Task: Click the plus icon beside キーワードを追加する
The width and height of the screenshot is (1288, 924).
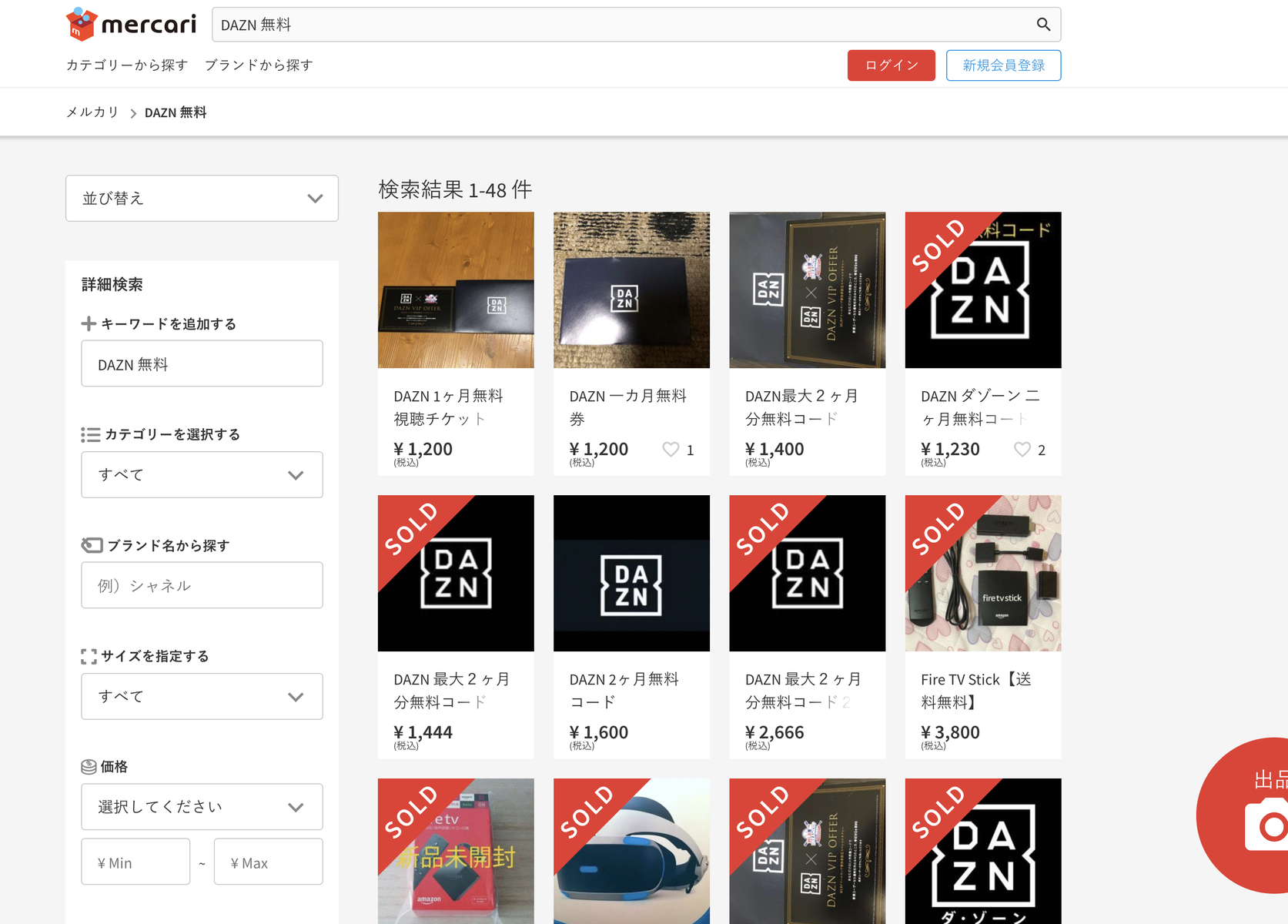Action: 89,324
